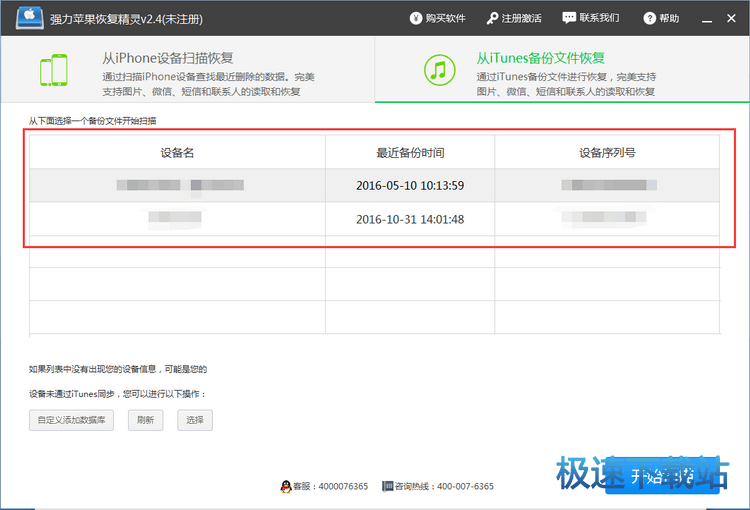Viewport: 750px width, 510px height.
Task: Click the green music note iTunes icon
Action: click(x=439, y=70)
